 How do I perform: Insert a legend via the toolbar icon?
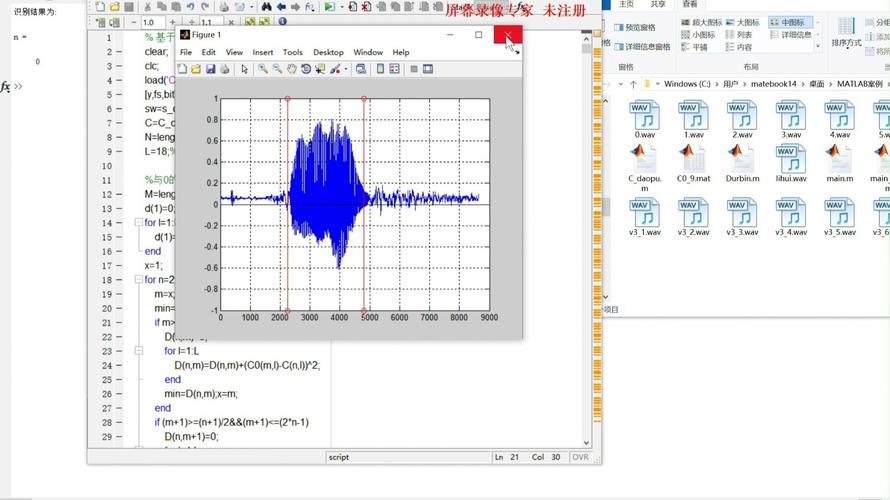coord(394,69)
